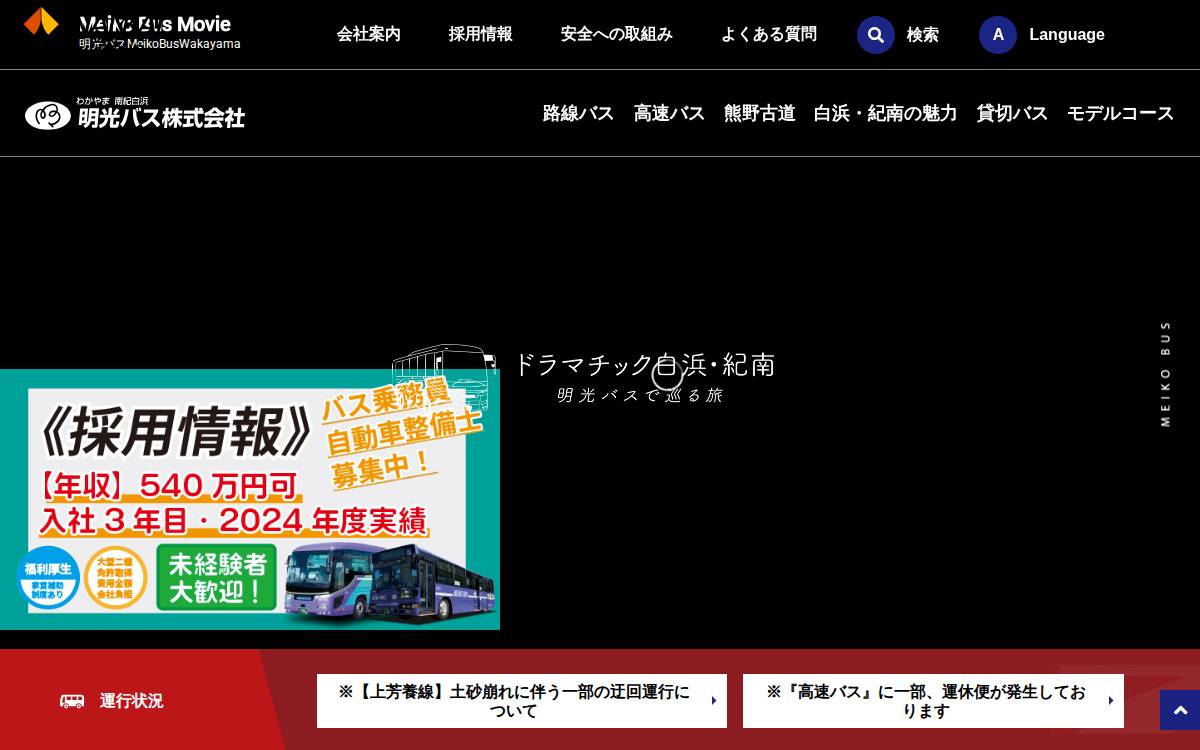1200x750 pixels.
Task: Click the 明光バスで巡る旅 subtitle
Action: point(640,395)
